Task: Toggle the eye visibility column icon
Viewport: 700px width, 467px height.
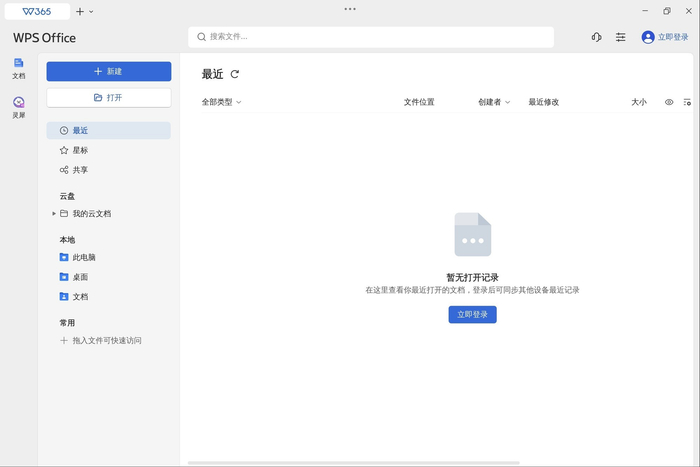Action: click(669, 102)
